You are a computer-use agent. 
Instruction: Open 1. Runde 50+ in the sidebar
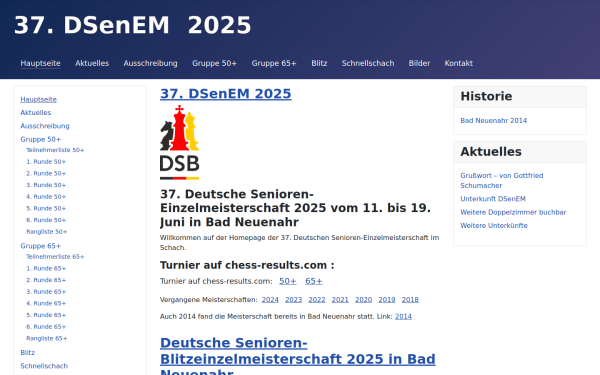(46, 162)
